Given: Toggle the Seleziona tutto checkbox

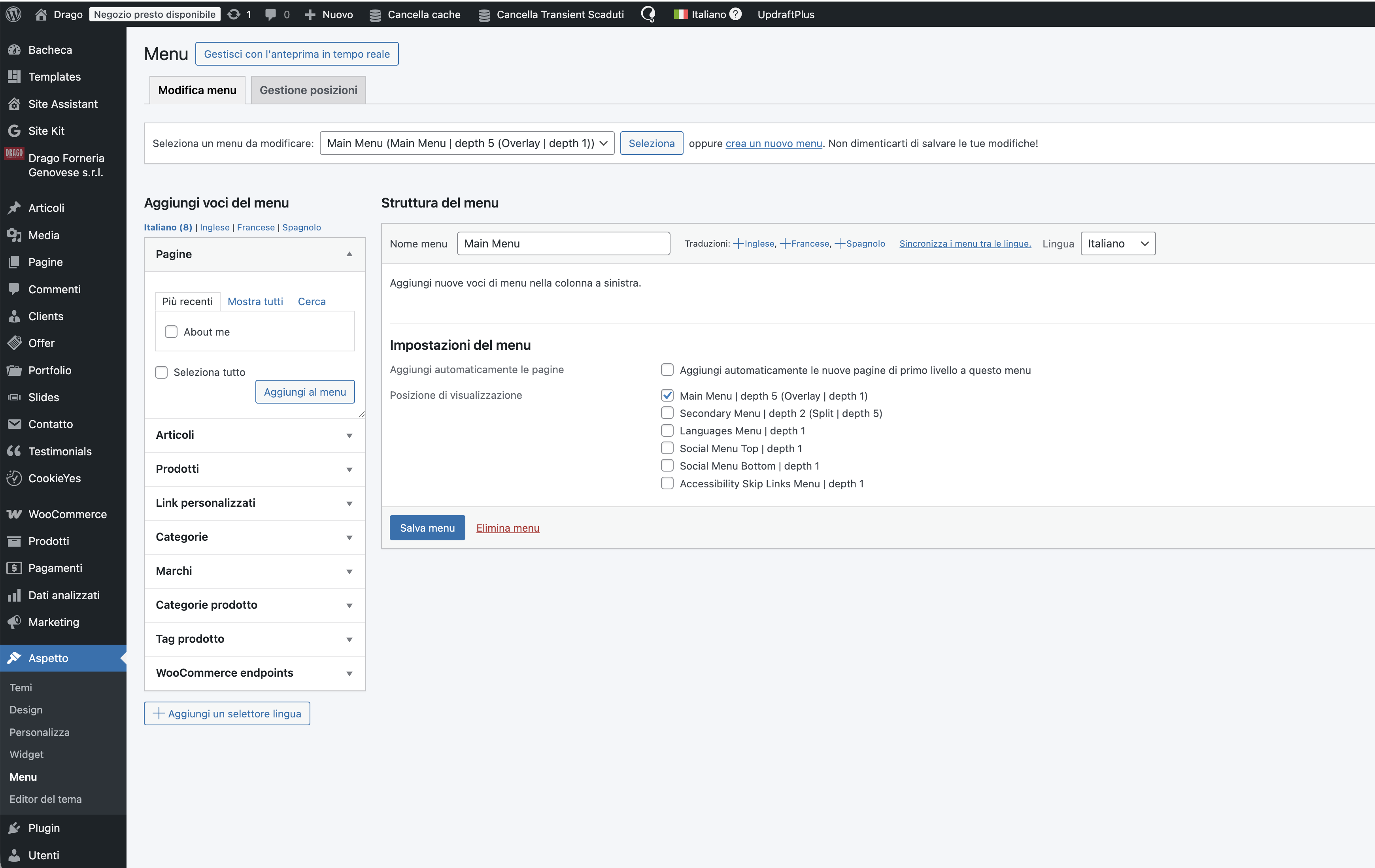Looking at the screenshot, I should point(162,372).
